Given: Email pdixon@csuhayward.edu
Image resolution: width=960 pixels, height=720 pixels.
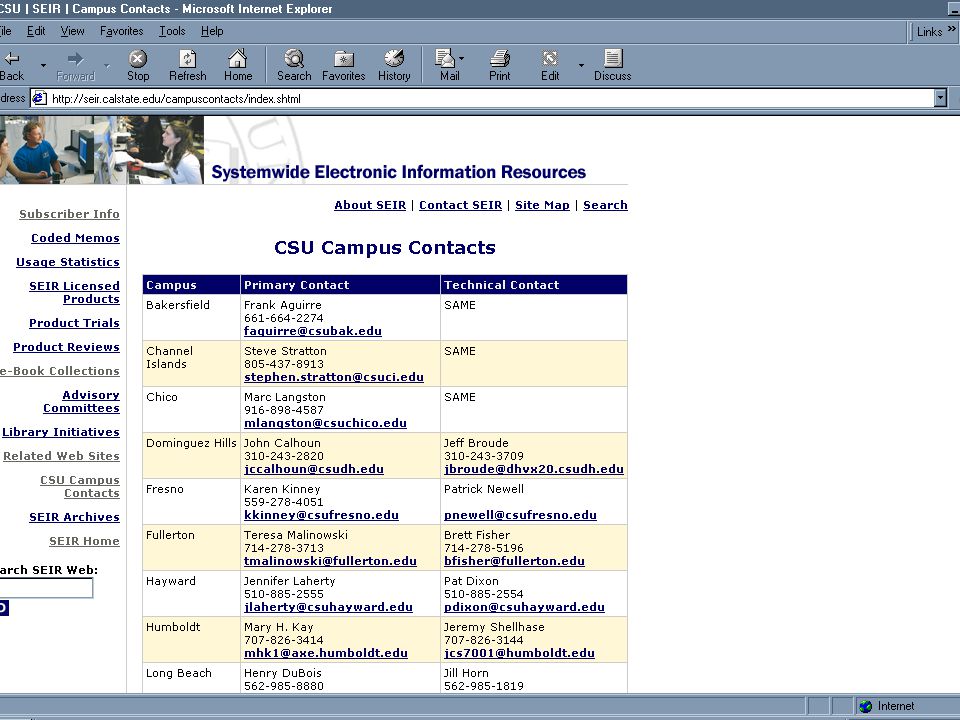Looking at the screenshot, I should tap(524, 607).
